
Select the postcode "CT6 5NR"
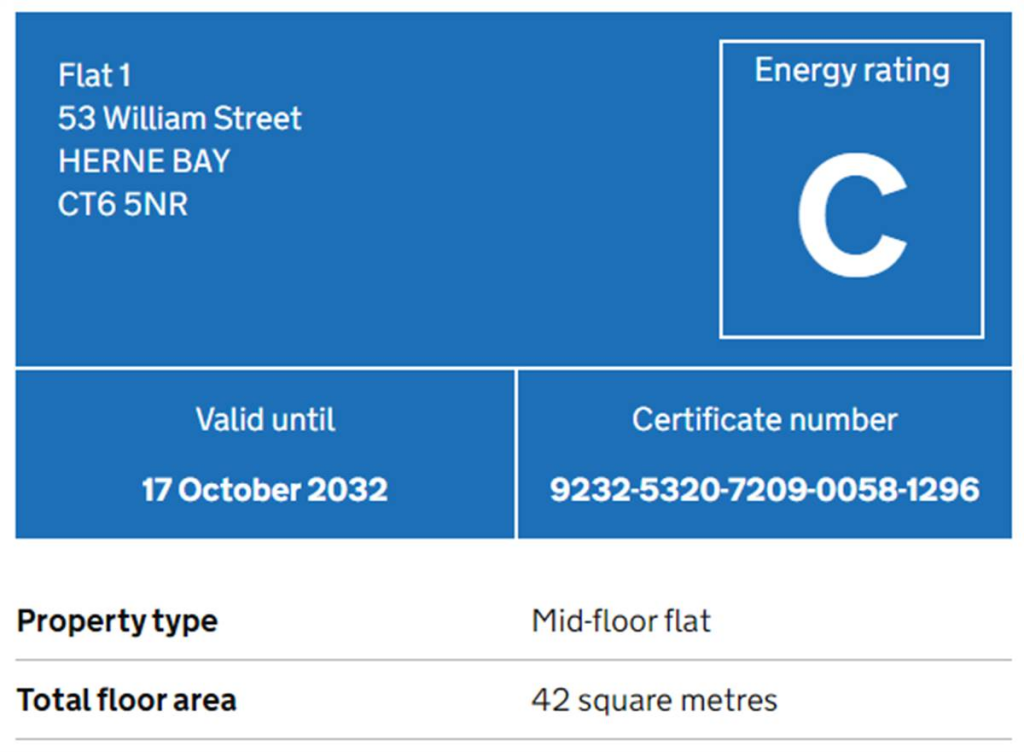point(123,204)
